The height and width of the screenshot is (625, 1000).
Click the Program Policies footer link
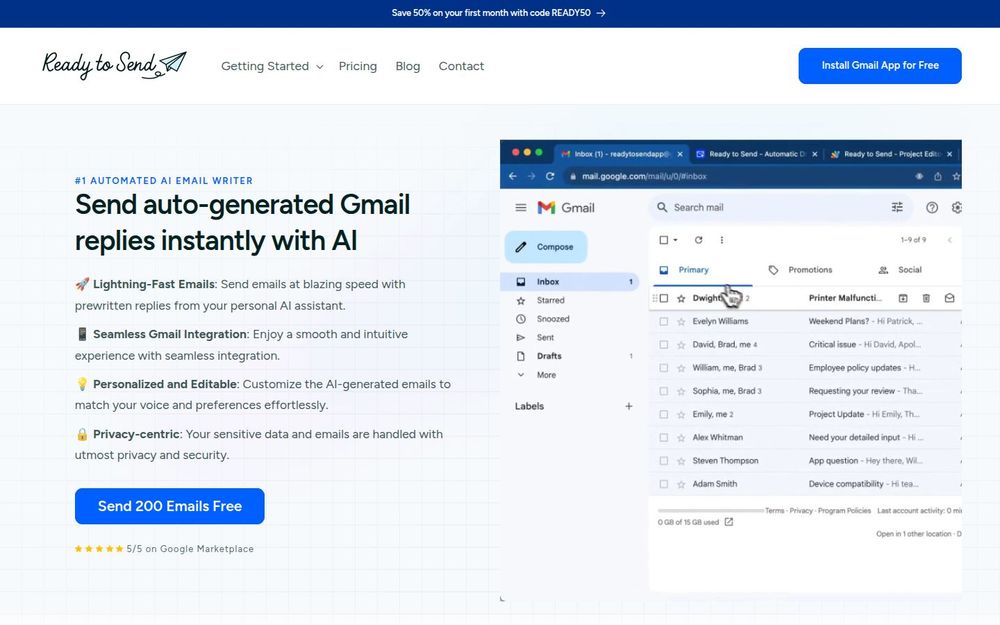[x=844, y=511]
